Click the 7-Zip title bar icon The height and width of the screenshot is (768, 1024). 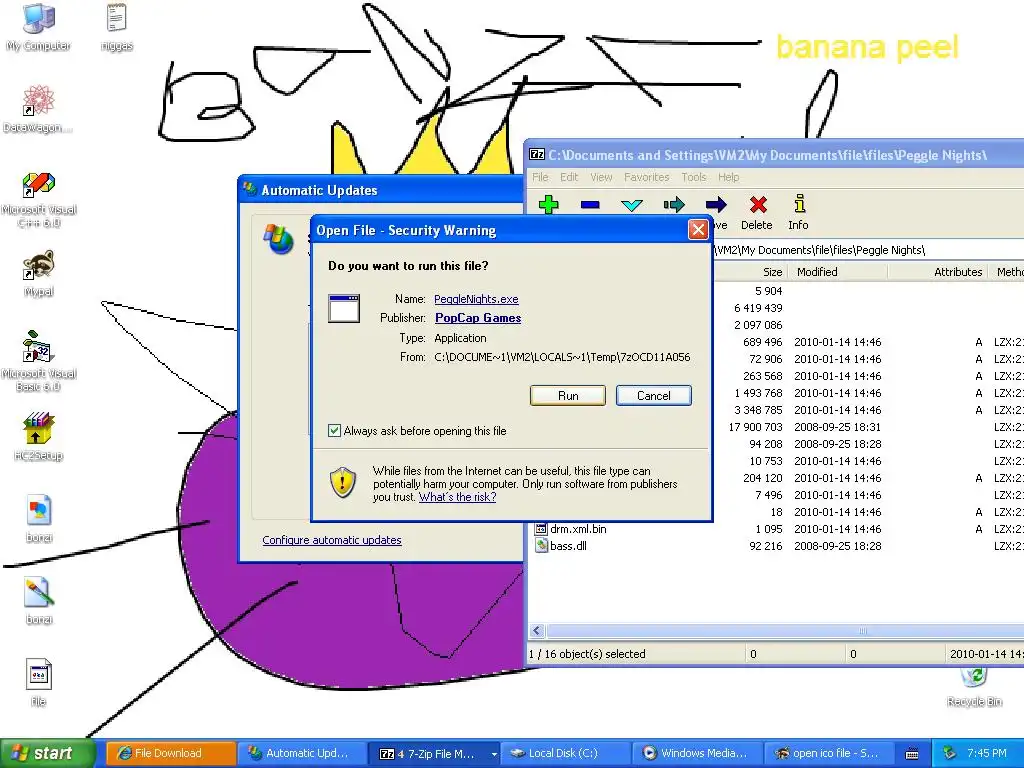pyautogui.click(x=537, y=155)
